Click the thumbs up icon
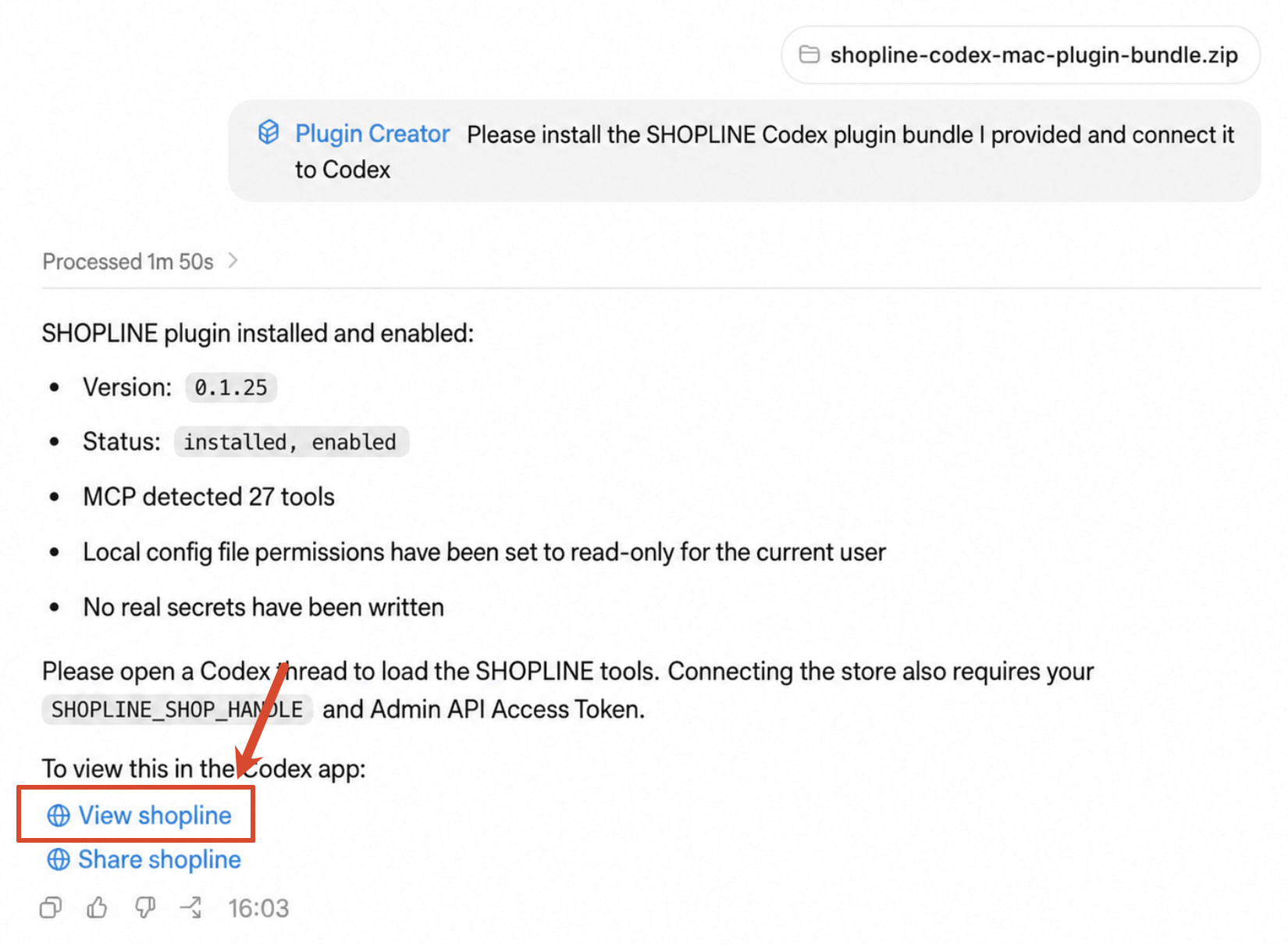 coord(97,908)
